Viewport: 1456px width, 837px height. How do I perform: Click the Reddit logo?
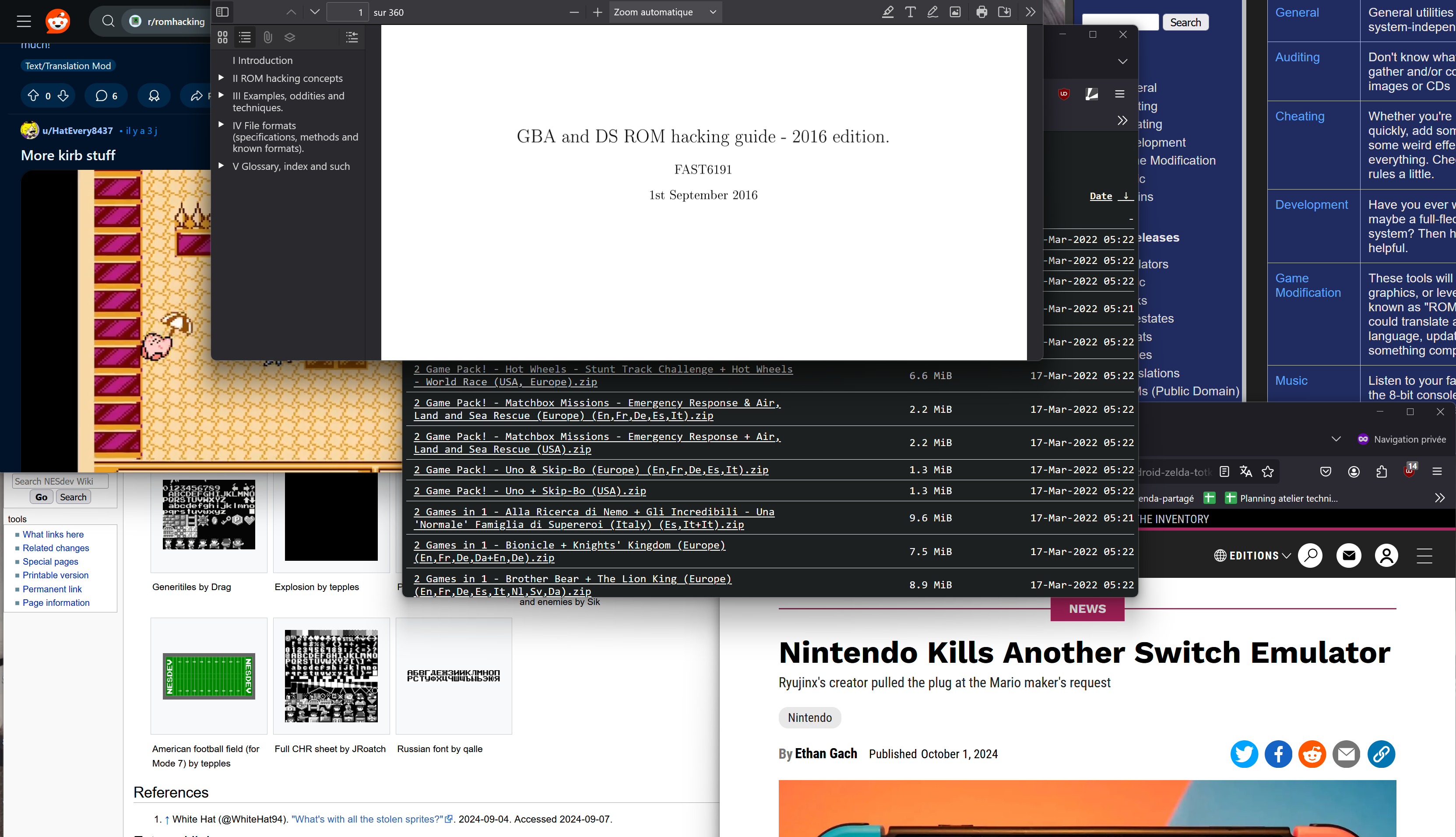57,22
